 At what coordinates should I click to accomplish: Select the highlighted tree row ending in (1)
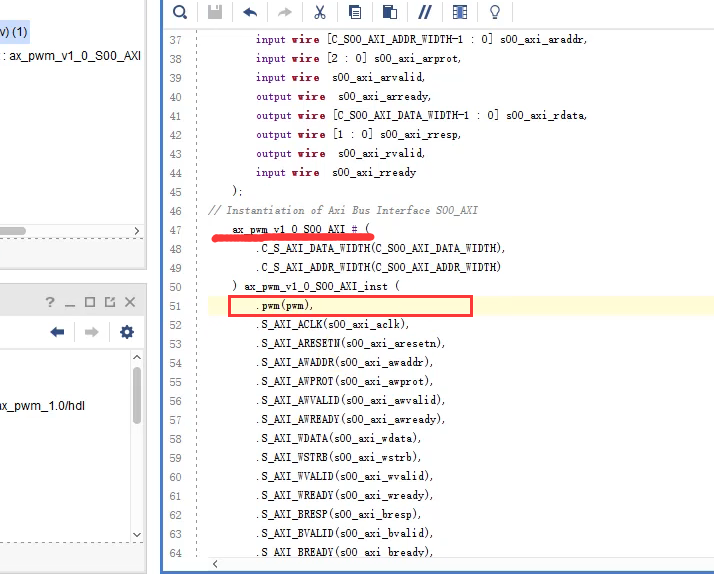pyautogui.click(x=14, y=32)
